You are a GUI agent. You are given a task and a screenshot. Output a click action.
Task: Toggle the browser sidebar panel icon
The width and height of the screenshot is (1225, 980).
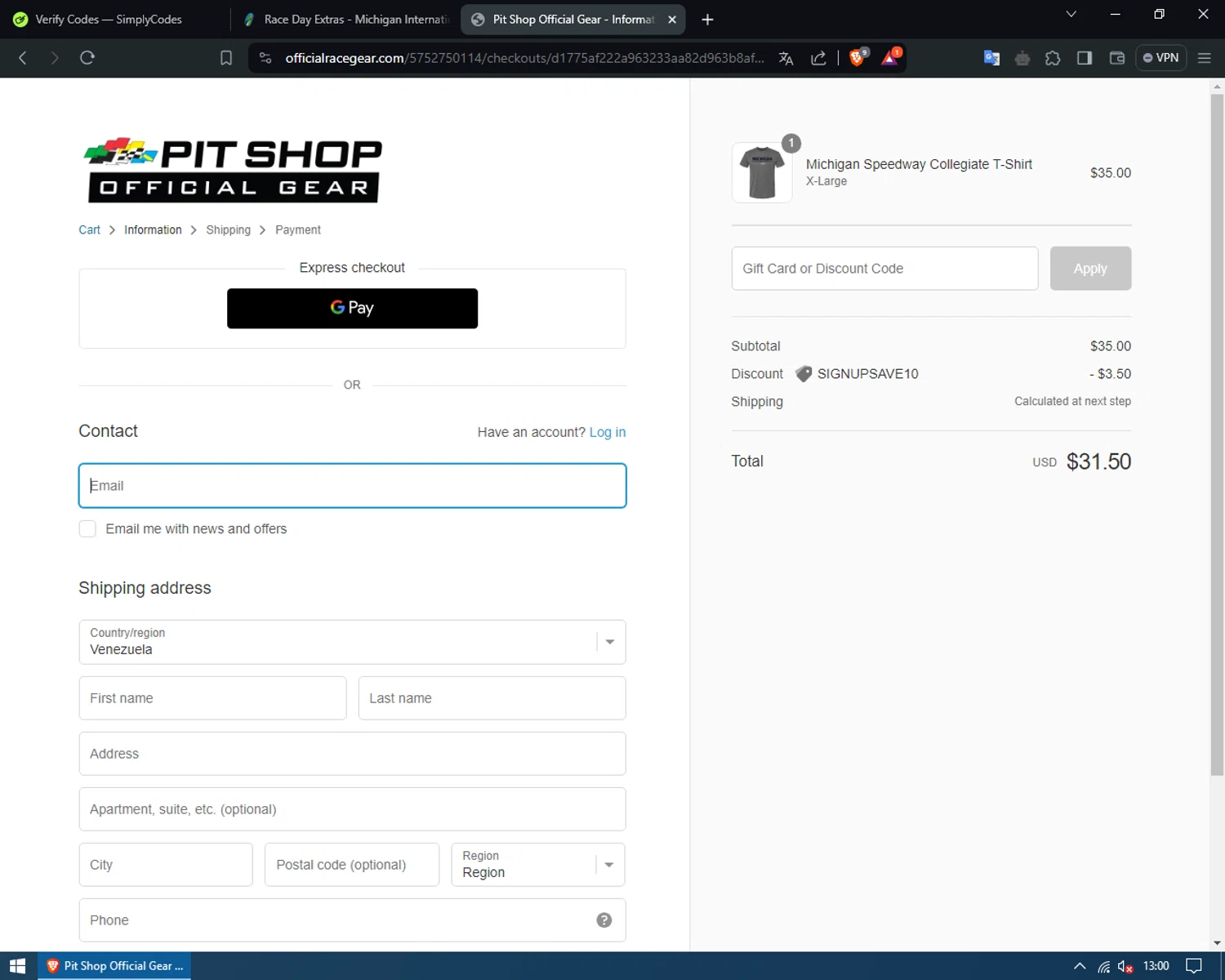click(1085, 58)
